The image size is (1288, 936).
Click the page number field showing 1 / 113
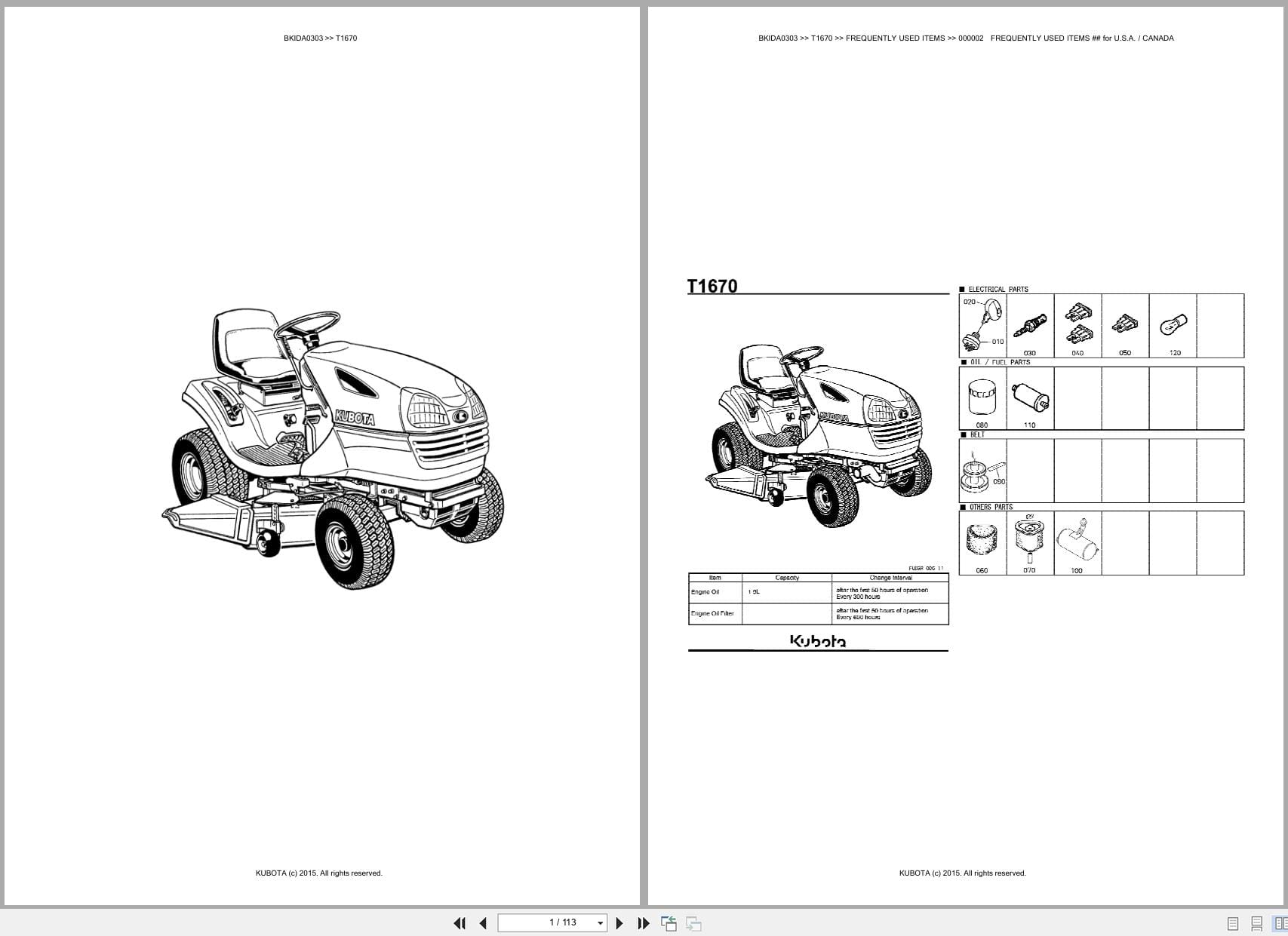[552, 922]
